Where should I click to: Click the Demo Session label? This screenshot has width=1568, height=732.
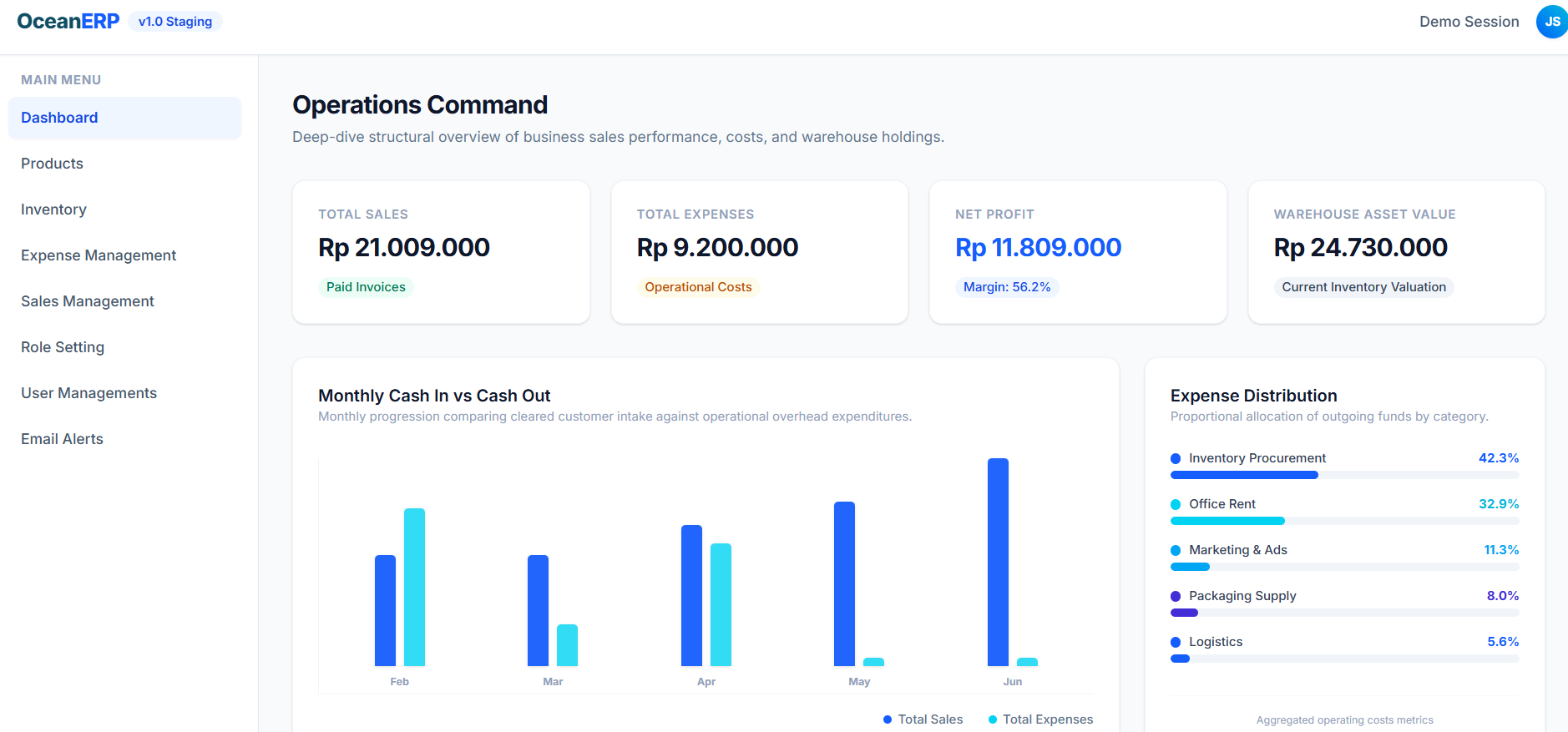point(1469,22)
